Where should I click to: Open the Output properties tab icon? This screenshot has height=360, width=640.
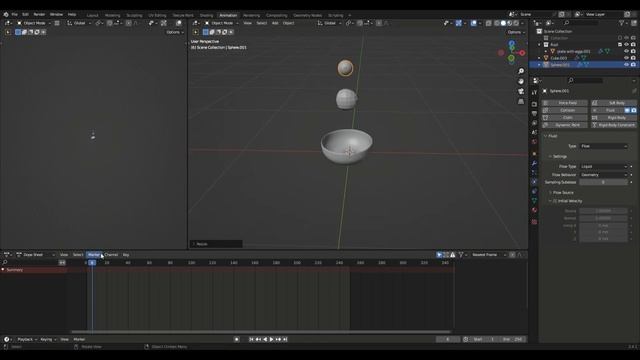(x=534, y=113)
